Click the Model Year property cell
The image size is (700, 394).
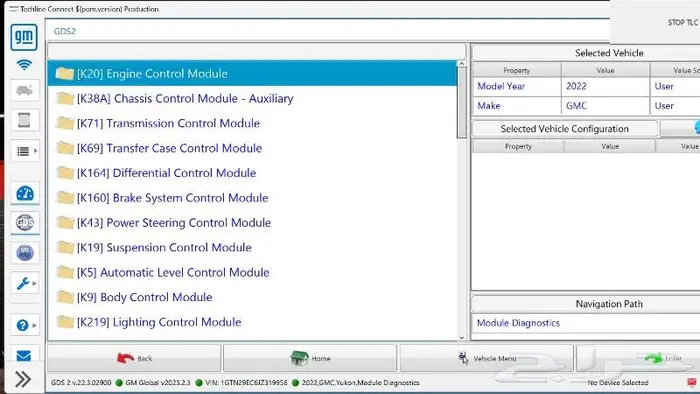pyautogui.click(x=517, y=86)
